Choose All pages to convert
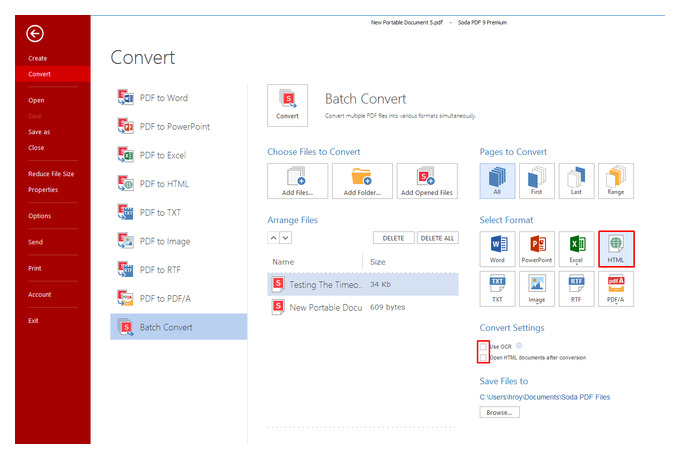Screen dimensions: 680x459 [x=497, y=181]
